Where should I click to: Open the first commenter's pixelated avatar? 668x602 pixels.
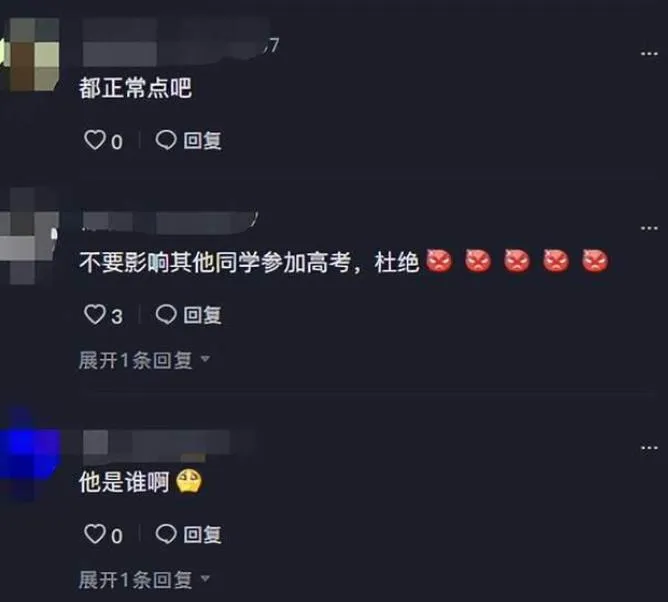click(30, 54)
